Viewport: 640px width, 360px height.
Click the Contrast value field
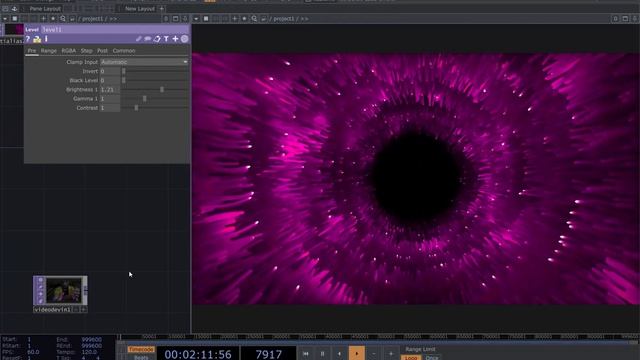pyautogui.click(x=110, y=108)
